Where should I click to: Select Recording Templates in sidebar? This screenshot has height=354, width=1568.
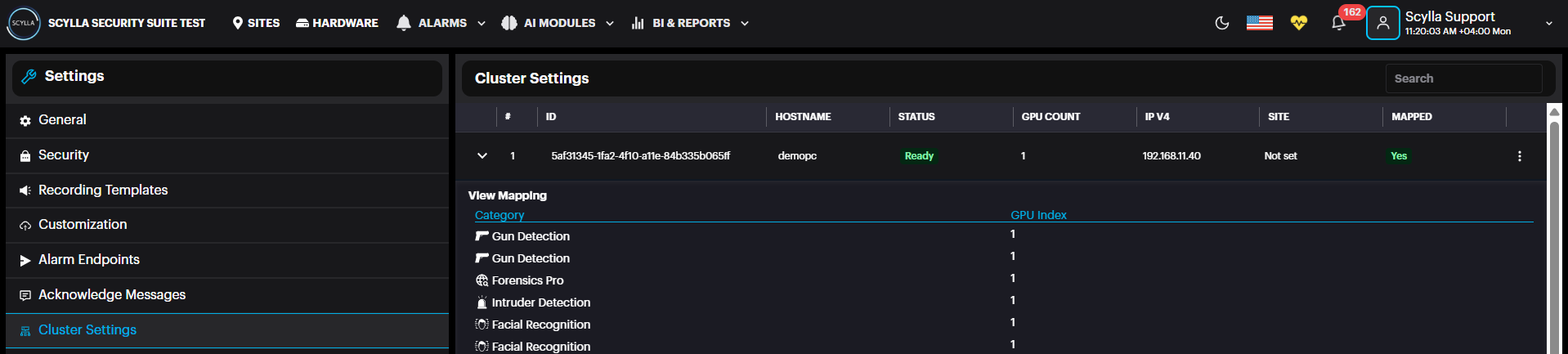[103, 190]
